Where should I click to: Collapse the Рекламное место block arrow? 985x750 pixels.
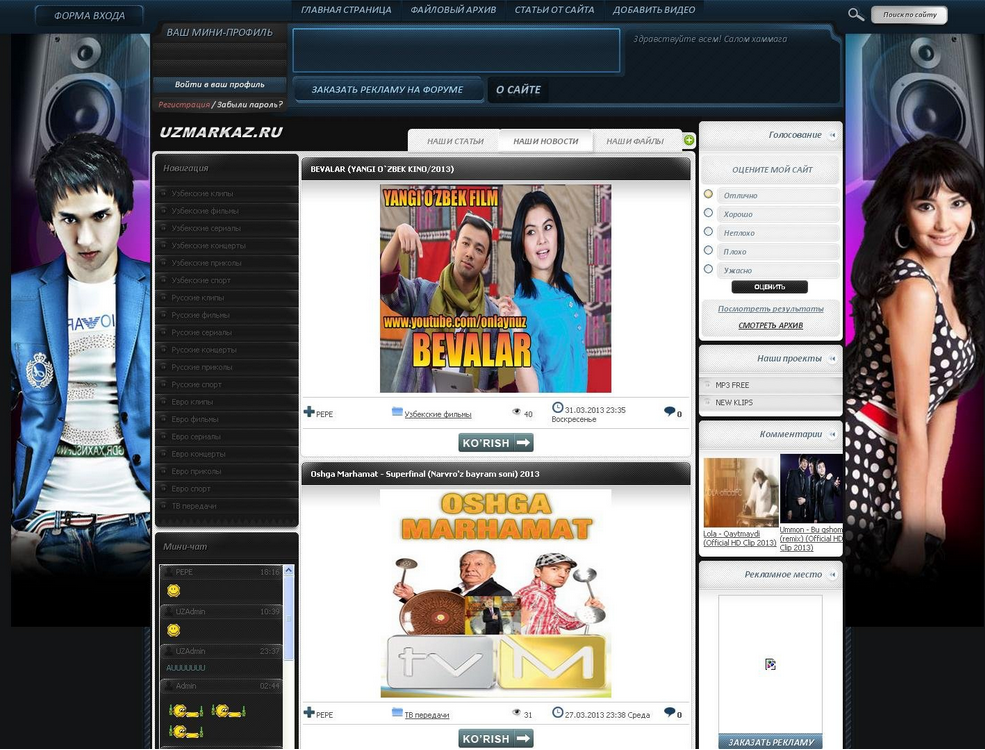832,574
